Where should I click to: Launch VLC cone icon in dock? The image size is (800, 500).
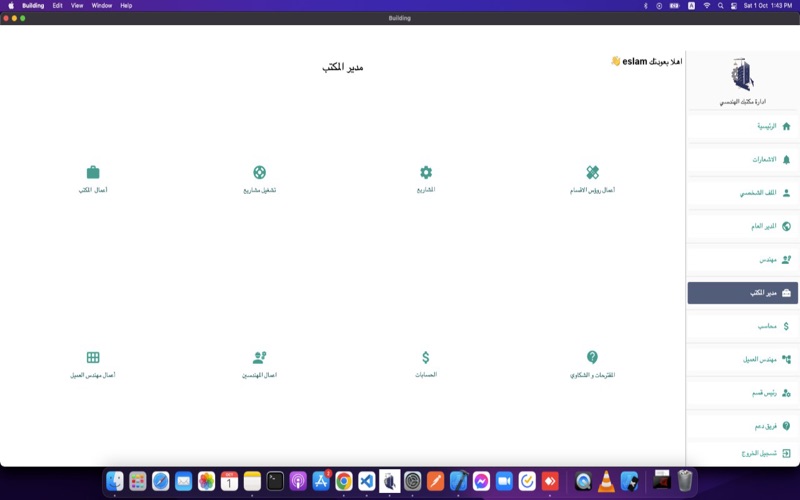606,481
